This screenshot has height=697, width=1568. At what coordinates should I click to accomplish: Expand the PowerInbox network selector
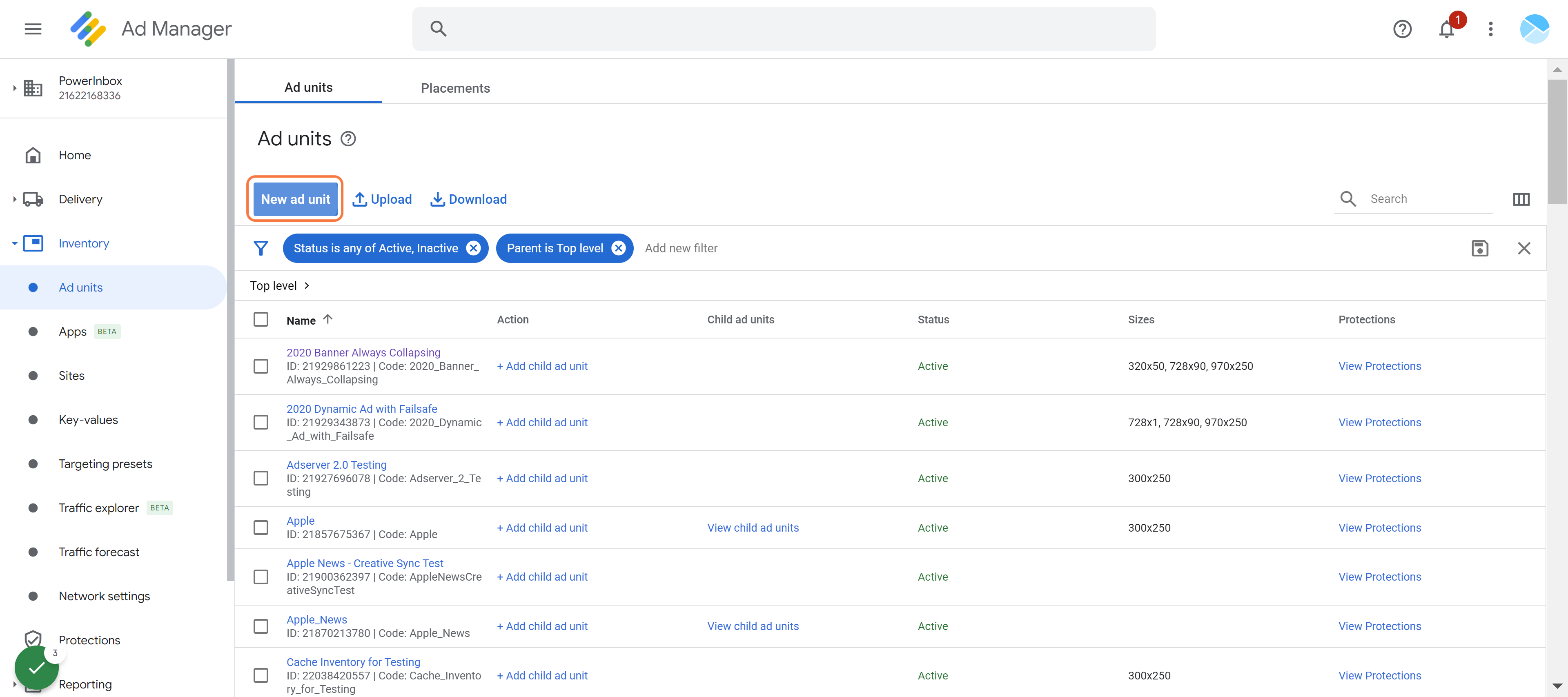(x=15, y=88)
